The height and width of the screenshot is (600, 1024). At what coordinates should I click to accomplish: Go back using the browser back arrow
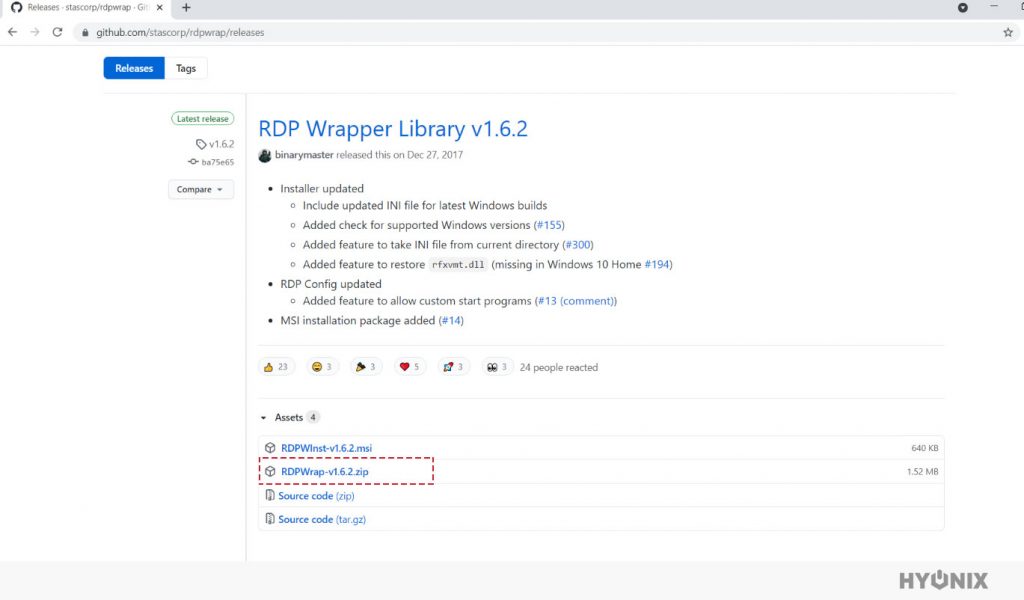click(12, 32)
